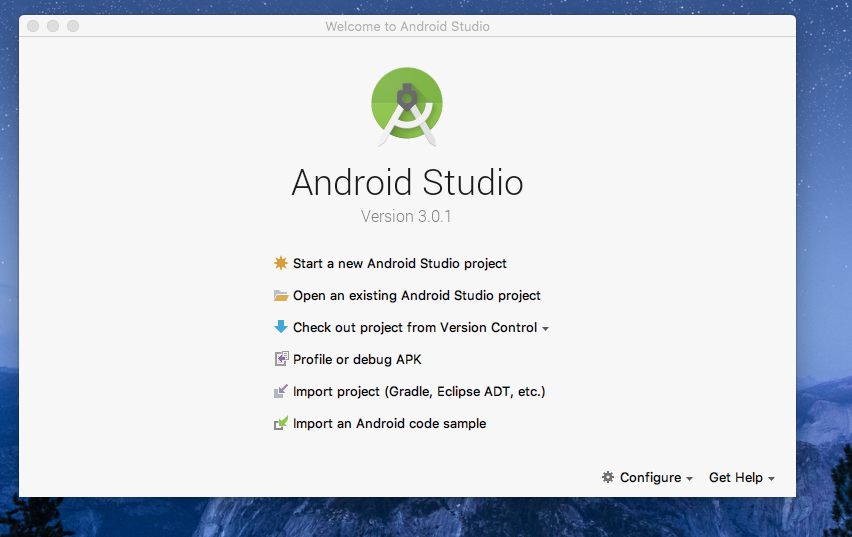Click the Profile or debug APK icon
Image resolution: width=852 pixels, height=537 pixels.
click(281, 359)
